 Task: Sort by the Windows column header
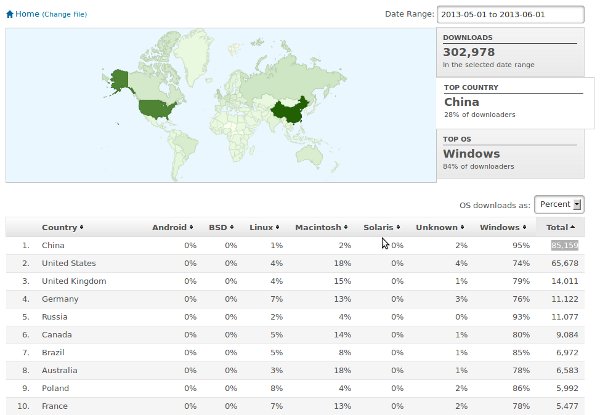(503, 227)
